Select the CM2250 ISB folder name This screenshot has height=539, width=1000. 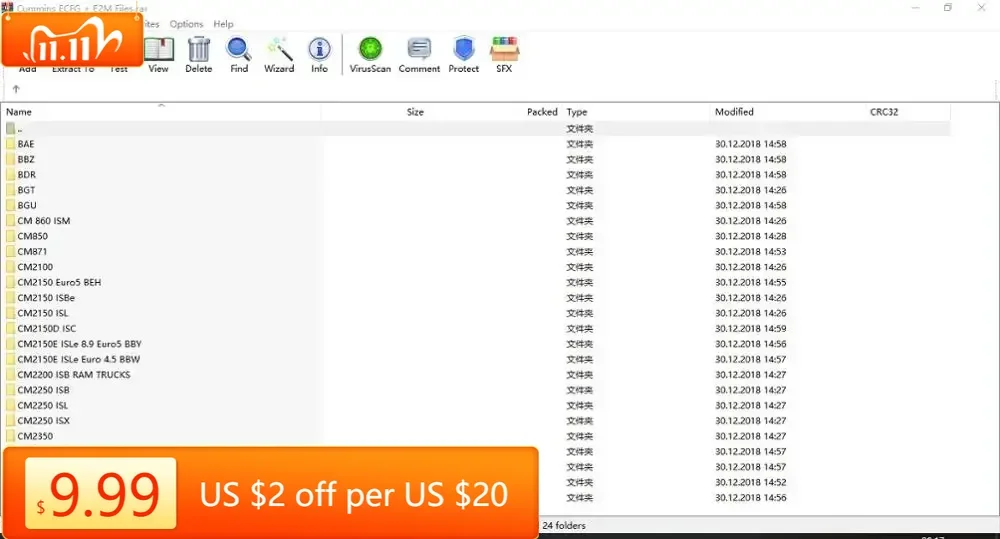(x=43, y=390)
